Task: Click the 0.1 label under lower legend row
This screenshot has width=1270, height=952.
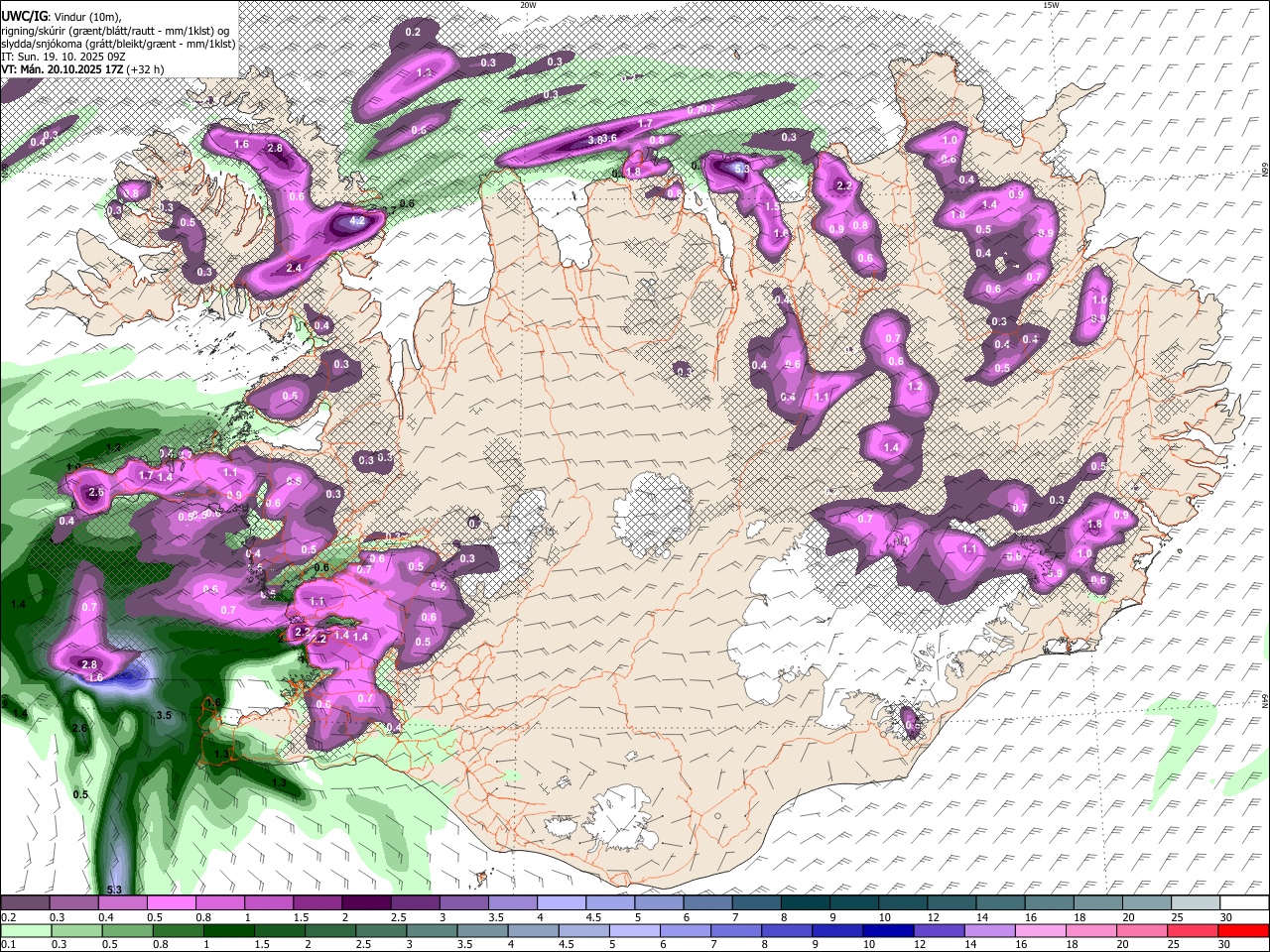Action: click(x=7, y=945)
